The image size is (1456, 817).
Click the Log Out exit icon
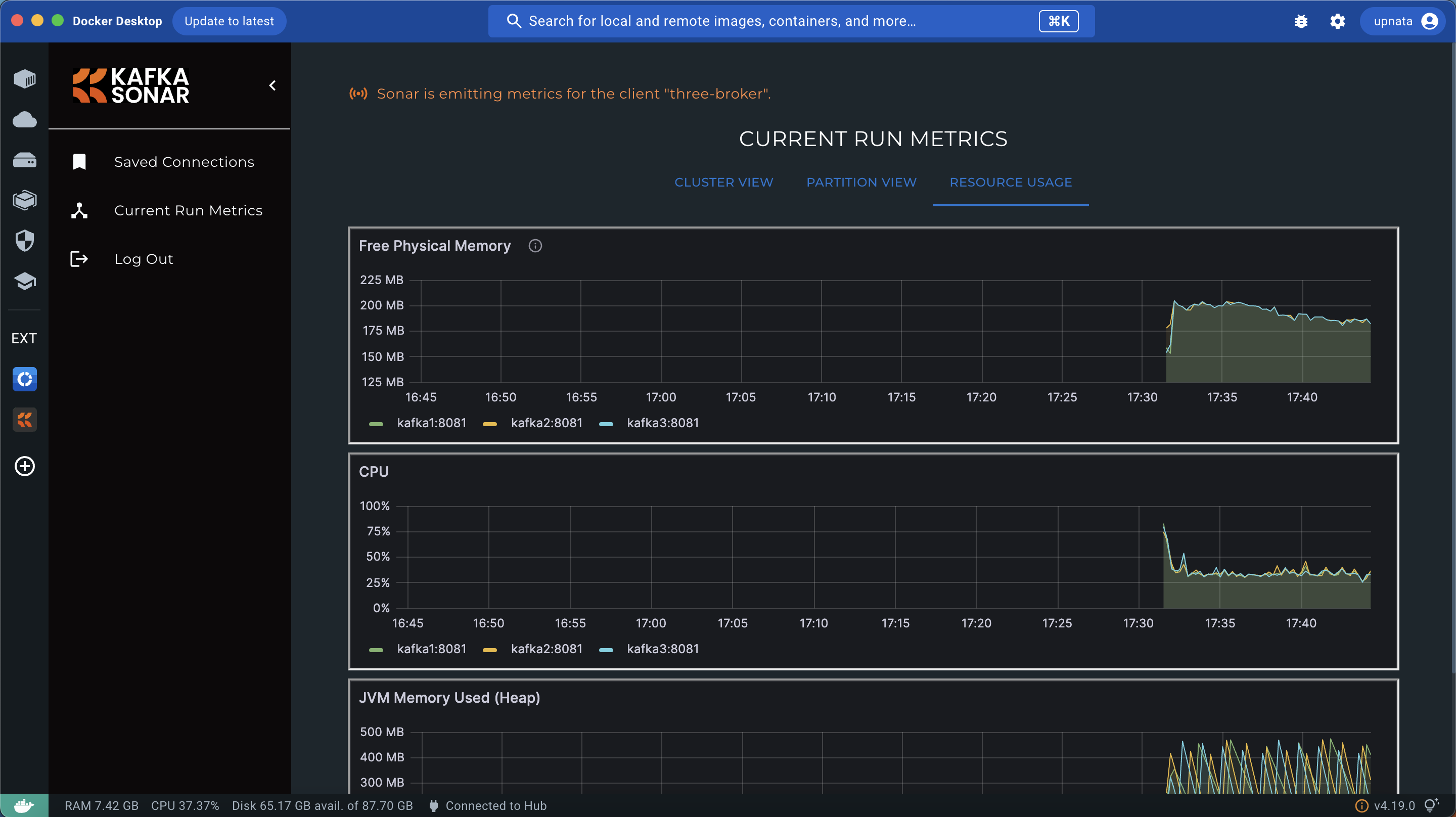point(79,259)
